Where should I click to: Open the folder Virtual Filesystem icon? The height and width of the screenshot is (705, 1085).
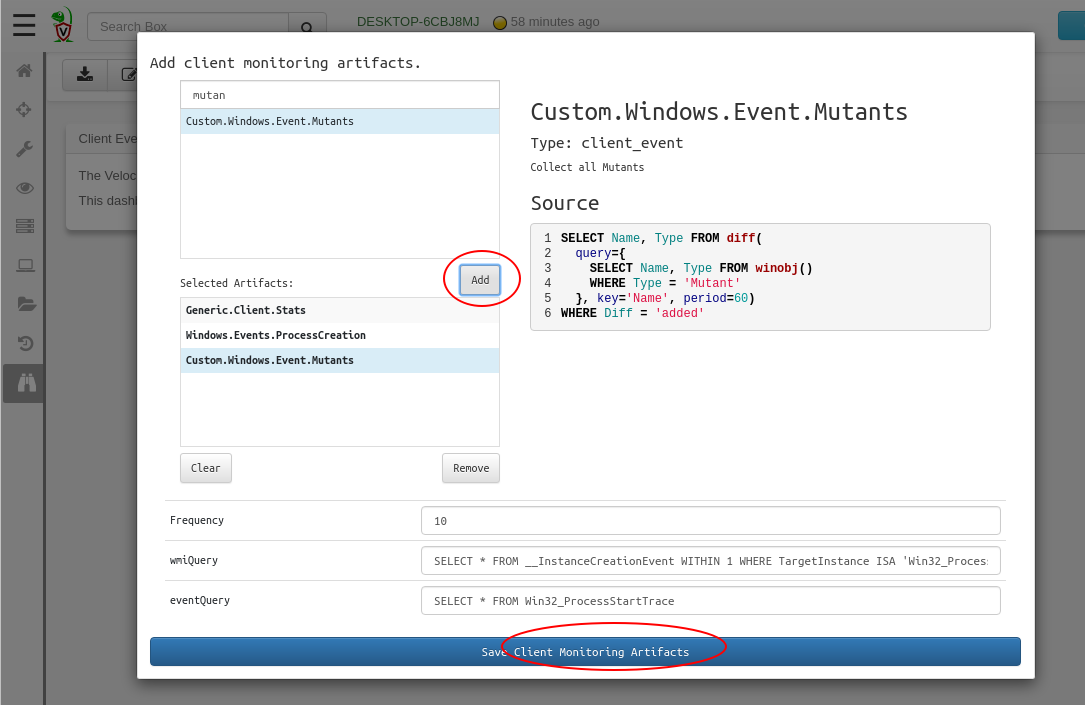pyautogui.click(x=24, y=304)
